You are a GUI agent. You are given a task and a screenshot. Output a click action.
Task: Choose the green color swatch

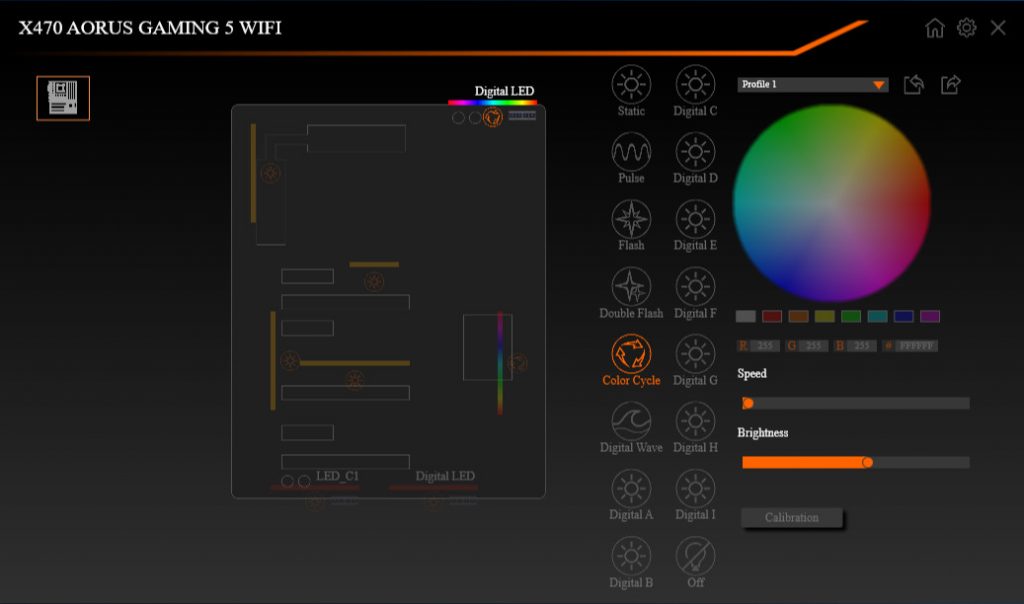click(x=851, y=317)
